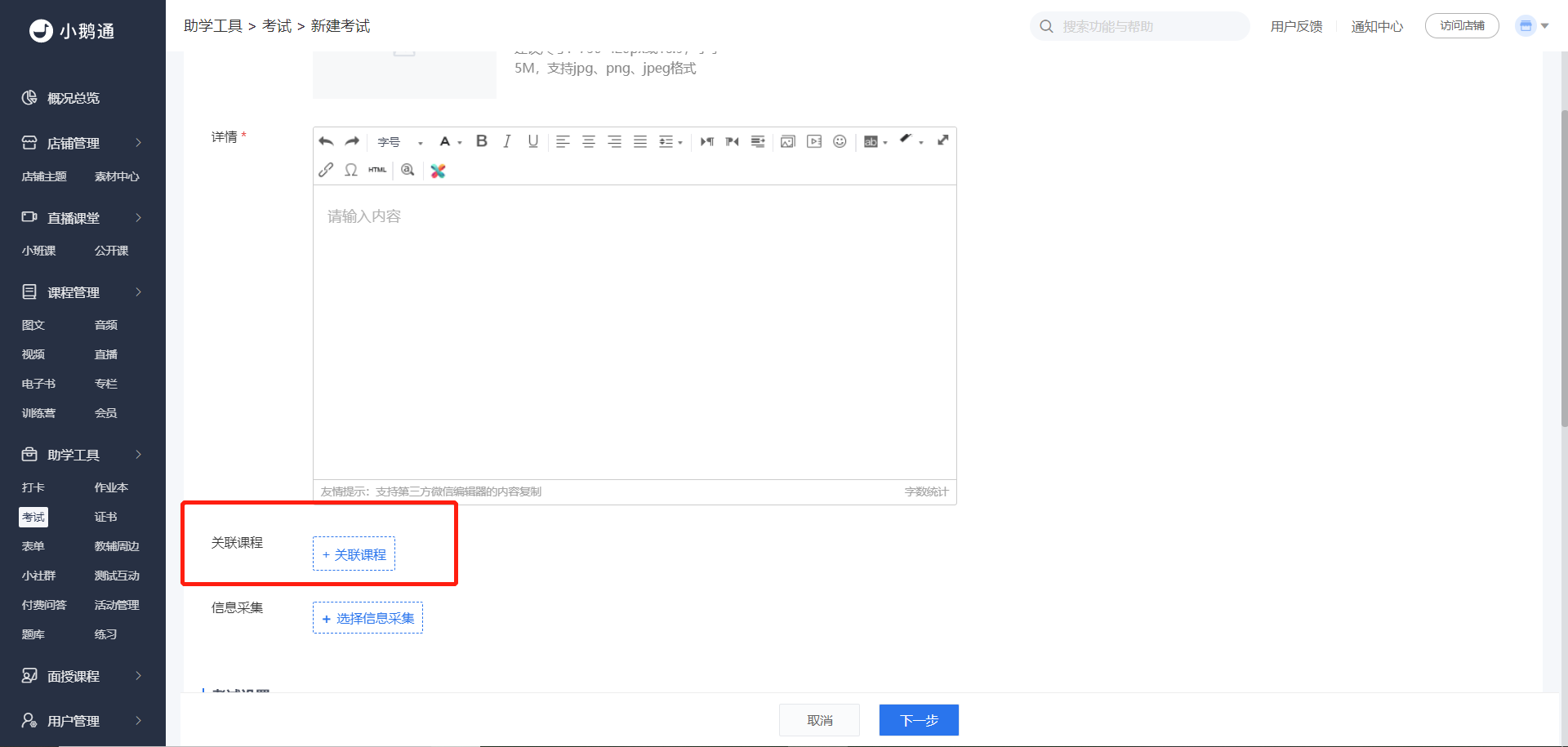Toggle bold formatting in the editor

click(x=482, y=141)
